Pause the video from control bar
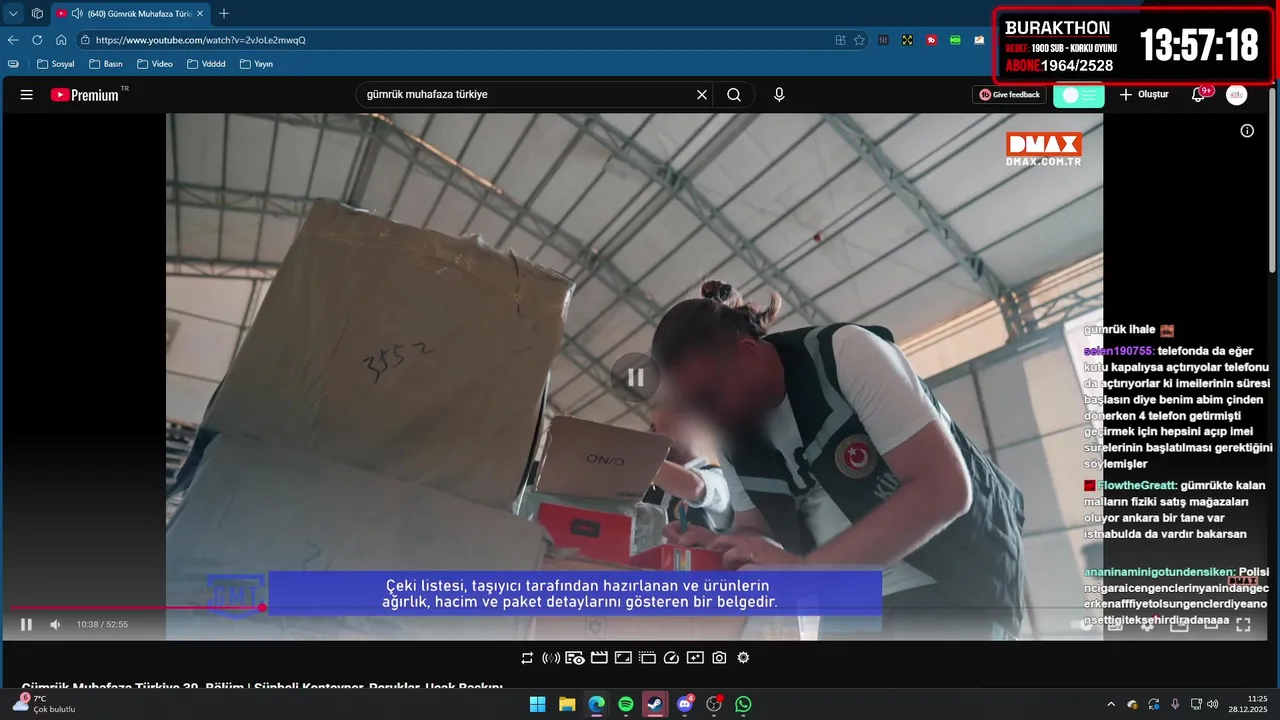The width and height of the screenshot is (1280, 720). [27, 625]
